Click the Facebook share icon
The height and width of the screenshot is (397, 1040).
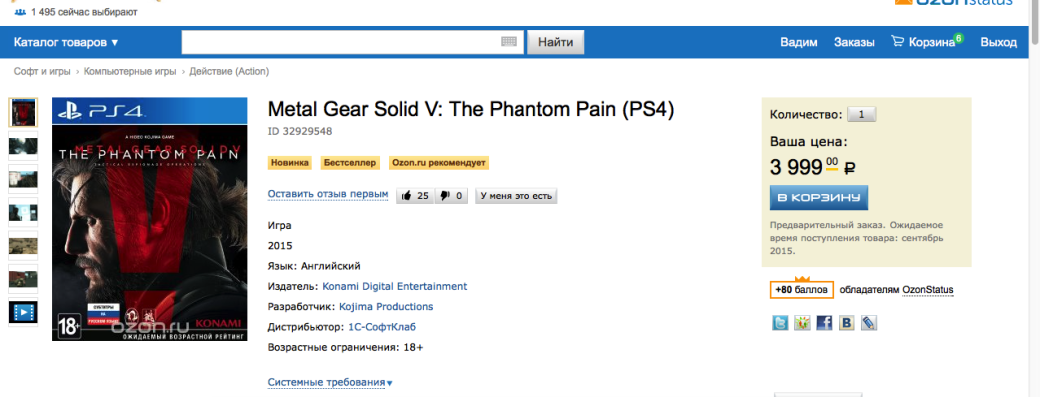point(824,323)
